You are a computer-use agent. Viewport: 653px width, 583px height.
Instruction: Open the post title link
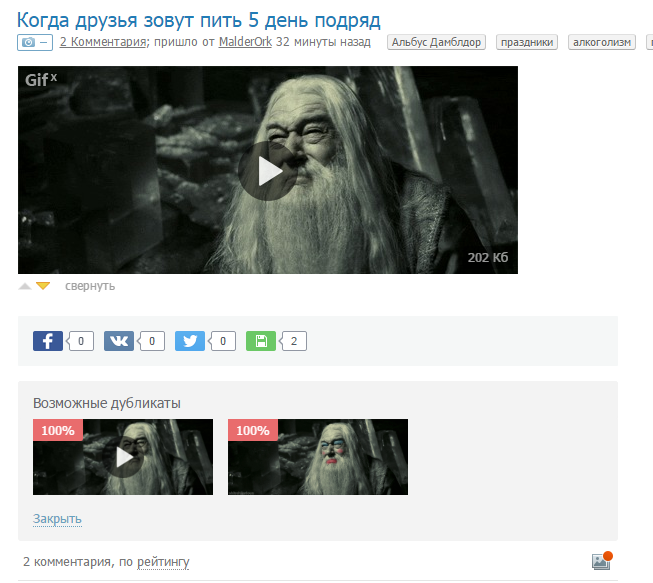[199, 19]
